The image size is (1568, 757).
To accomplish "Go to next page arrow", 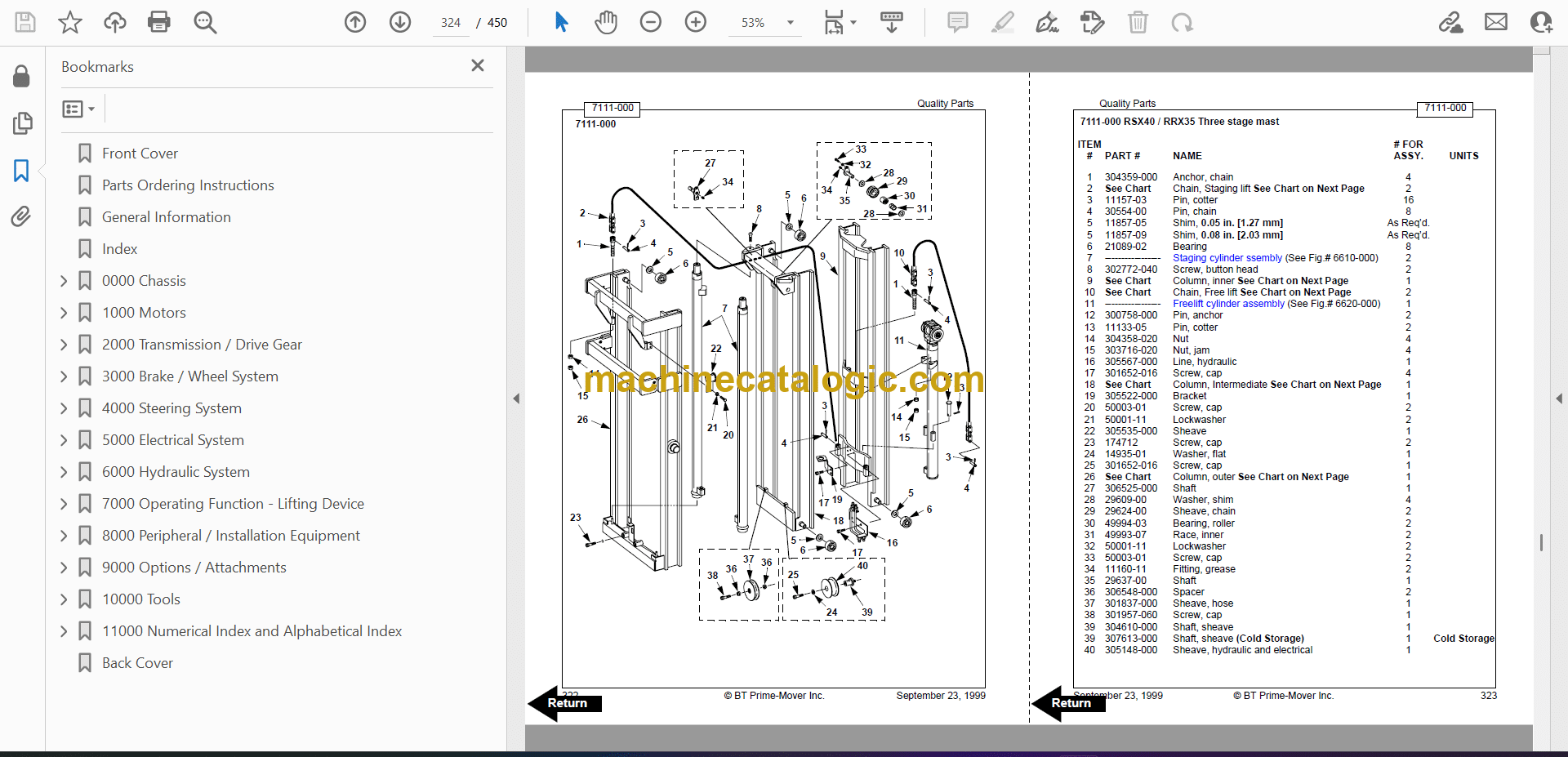I will point(400,22).
